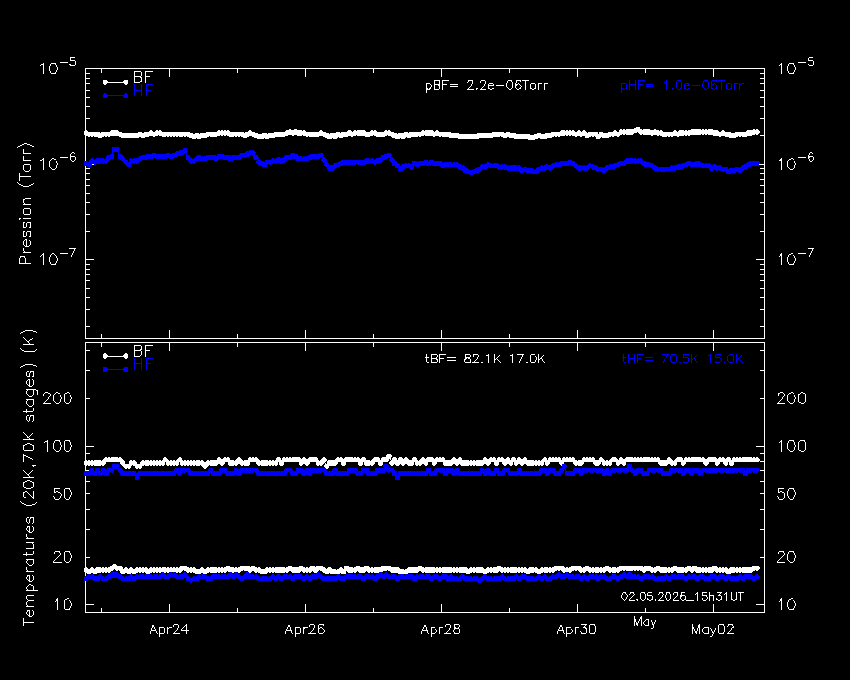Click the Apr28 time axis label
Image resolution: width=850 pixels, height=680 pixels.
pos(441,630)
